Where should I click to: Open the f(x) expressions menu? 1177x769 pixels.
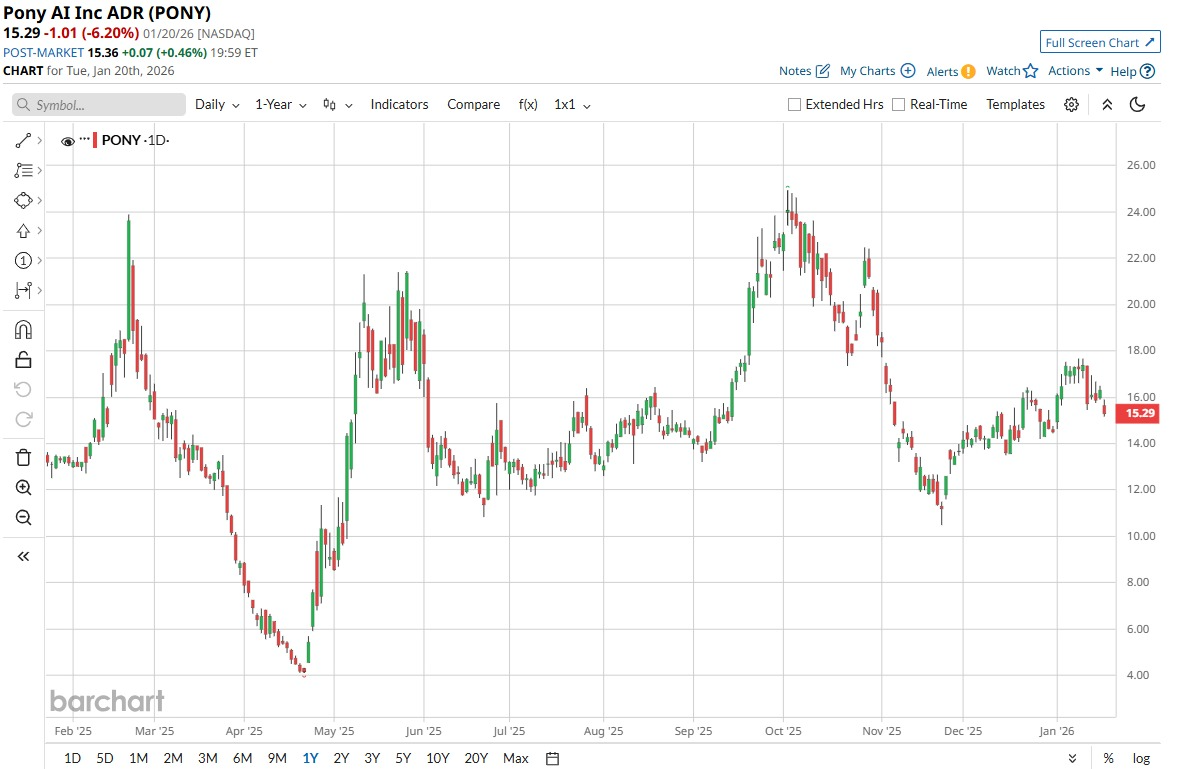pyautogui.click(x=528, y=104)
